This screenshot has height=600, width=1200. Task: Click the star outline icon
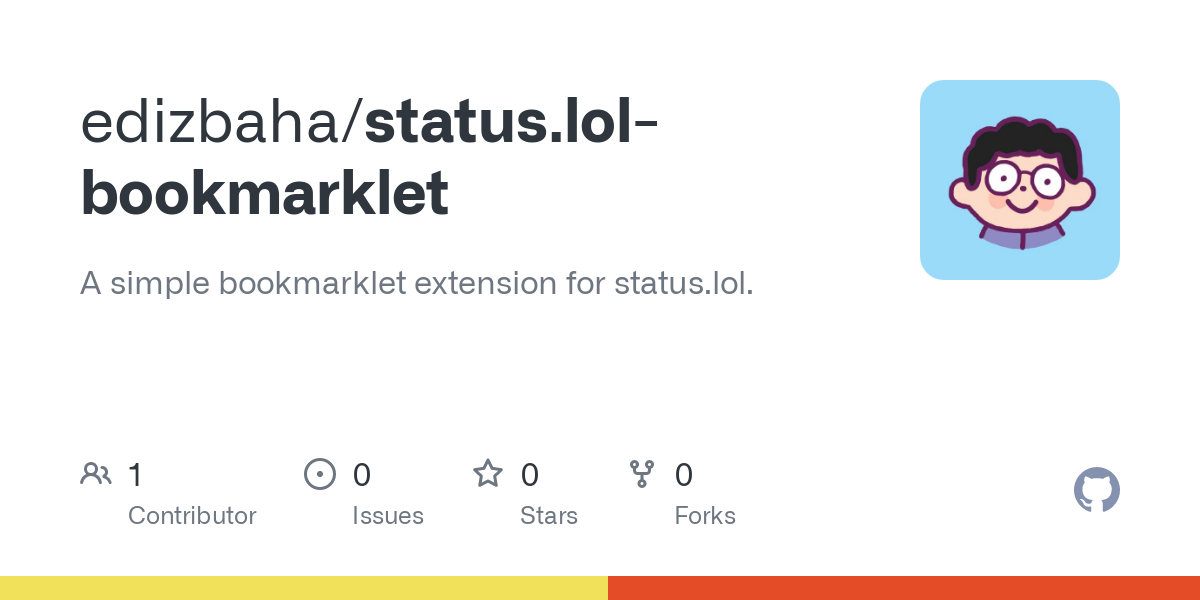[x=488, y=473]
